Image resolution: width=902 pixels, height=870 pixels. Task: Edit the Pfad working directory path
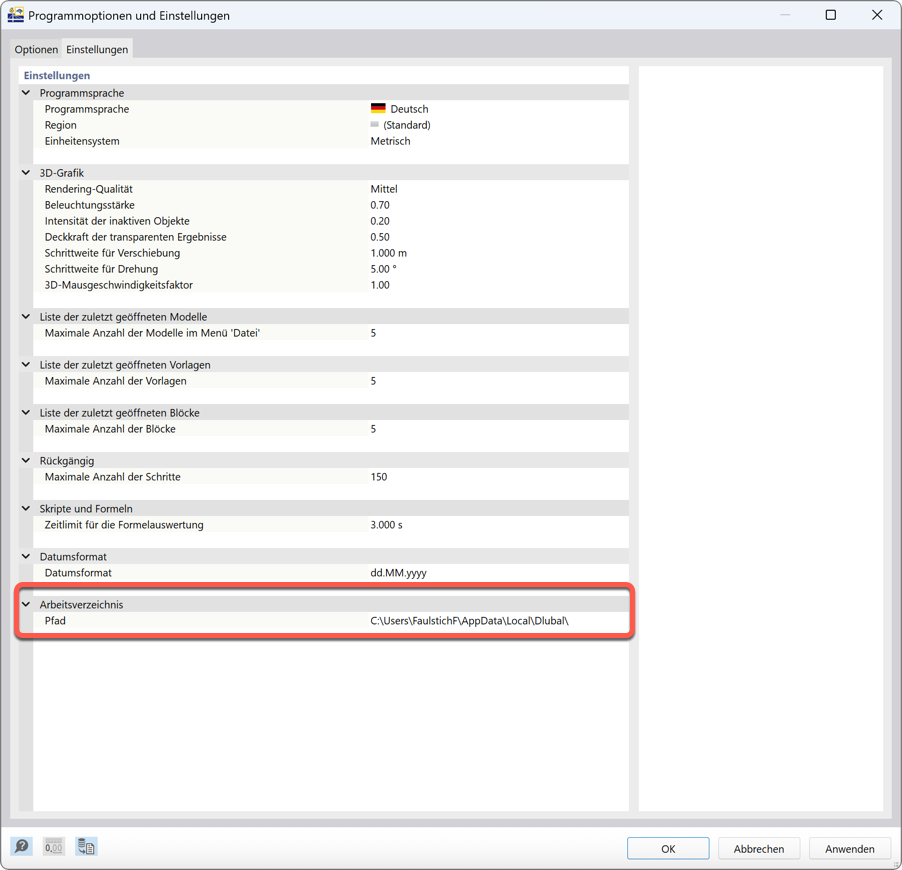[x=470, y=620]
